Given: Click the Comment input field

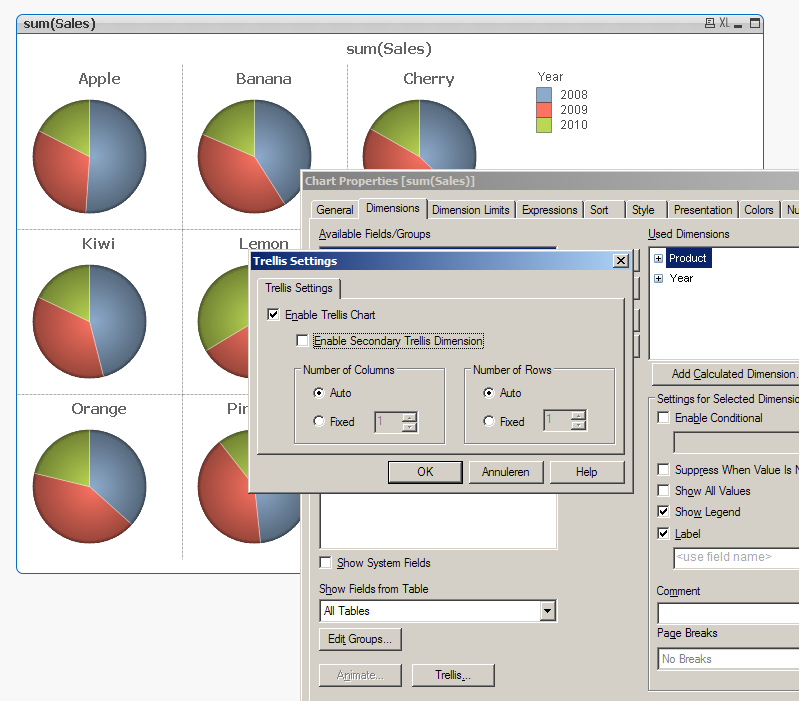Looking at the screenshot, I should pyautogui.click(x=728, y=613).
